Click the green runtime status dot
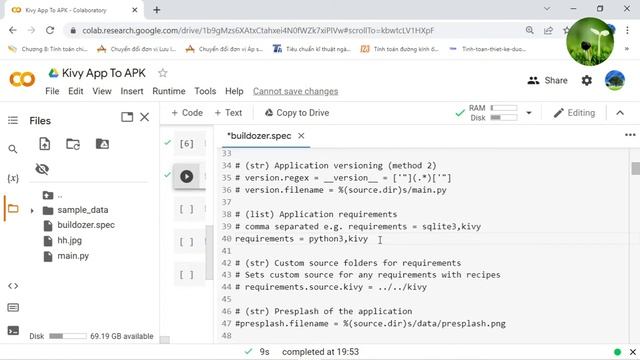 [x=617, y=352]
